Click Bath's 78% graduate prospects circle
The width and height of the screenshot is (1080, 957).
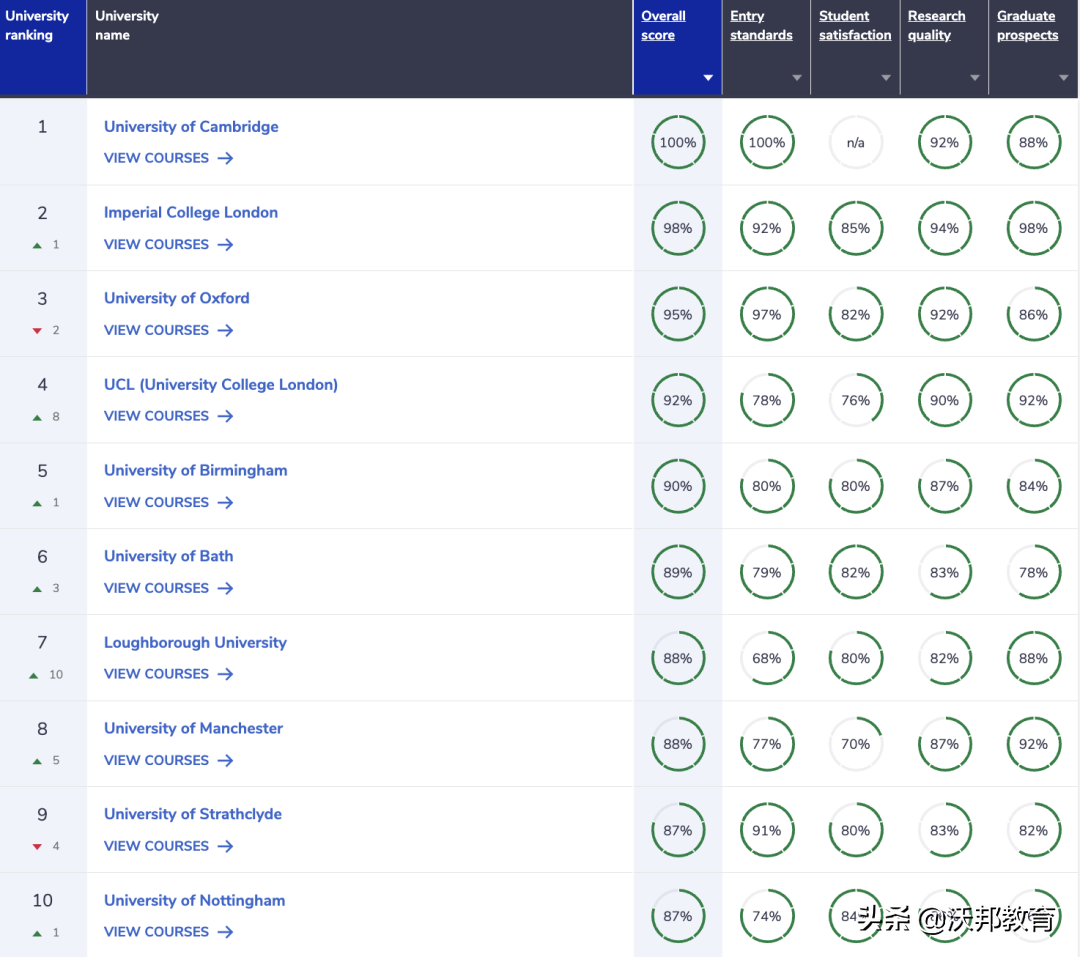(x=1033, y=573)
